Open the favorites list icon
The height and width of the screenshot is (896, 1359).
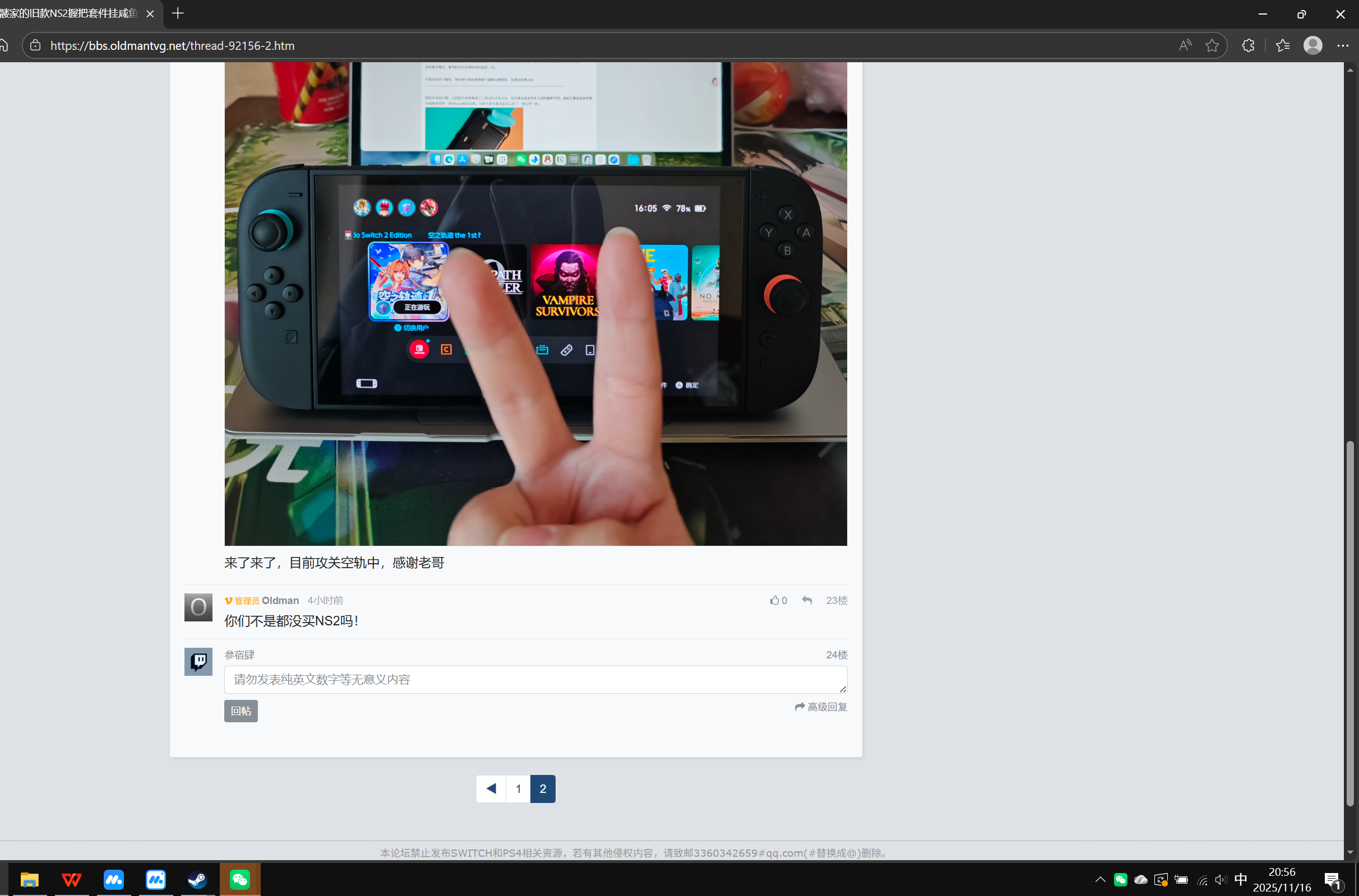point(1282,46)
